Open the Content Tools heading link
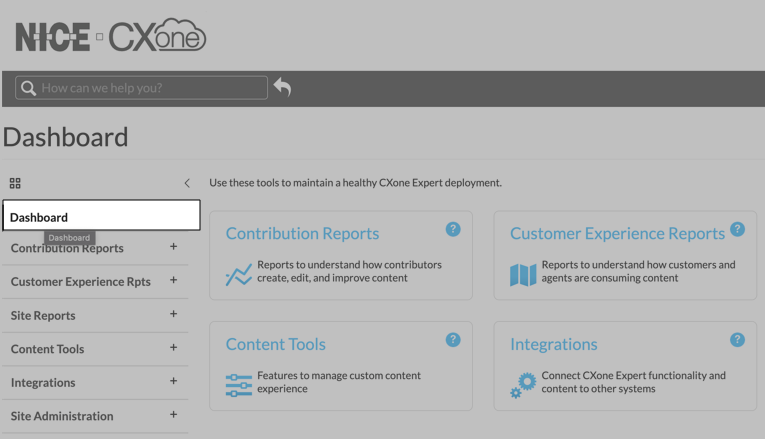Viewport: 765px width, 439px height. click(275, 344)
